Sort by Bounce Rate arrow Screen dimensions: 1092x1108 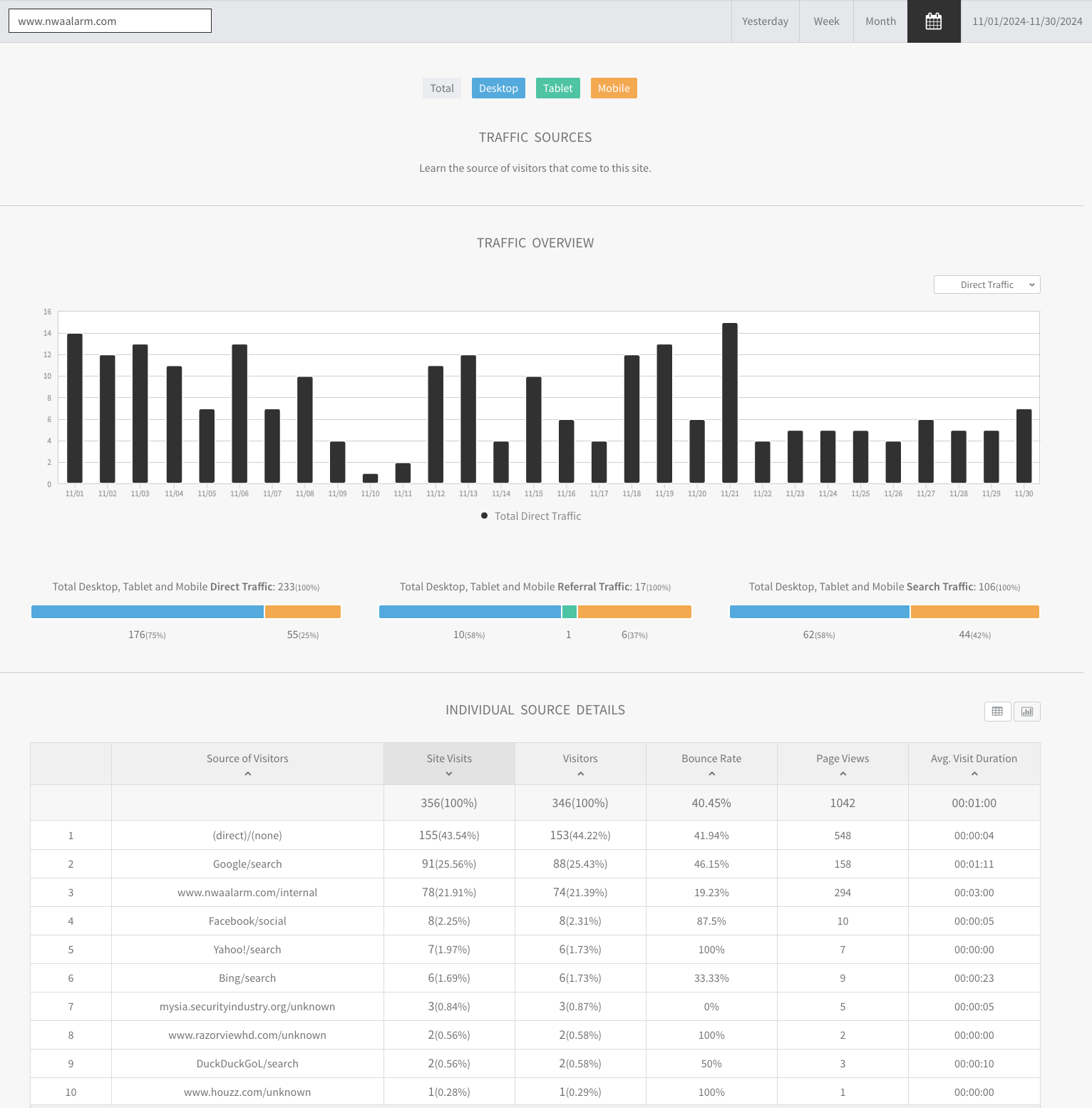(x=711, y=774)
